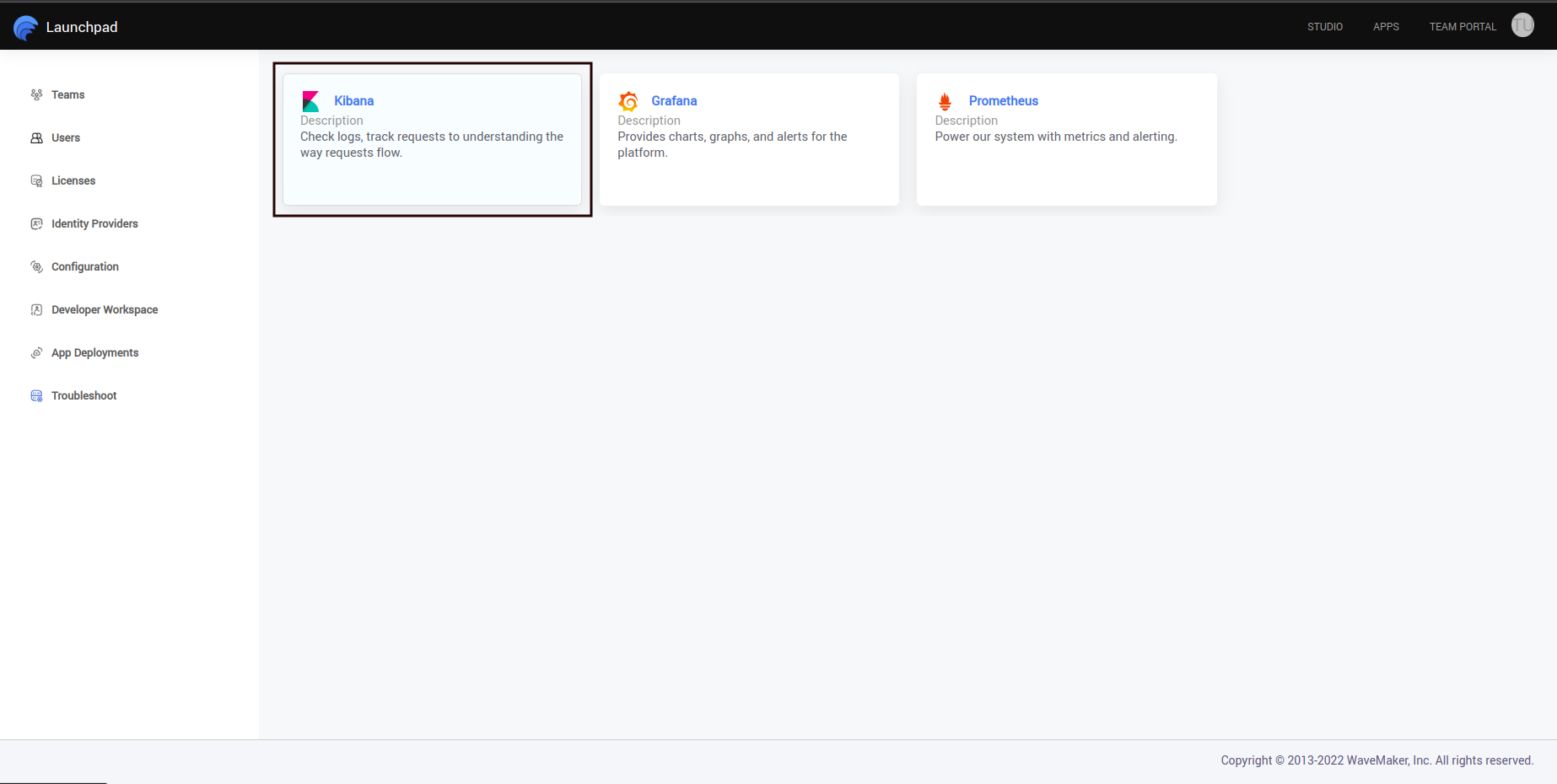This screenshot has width=1557, height=784.
Task: Open TEAM PORTAL from top navigation
Action: pyautogui.click(x=1462, y=26)
